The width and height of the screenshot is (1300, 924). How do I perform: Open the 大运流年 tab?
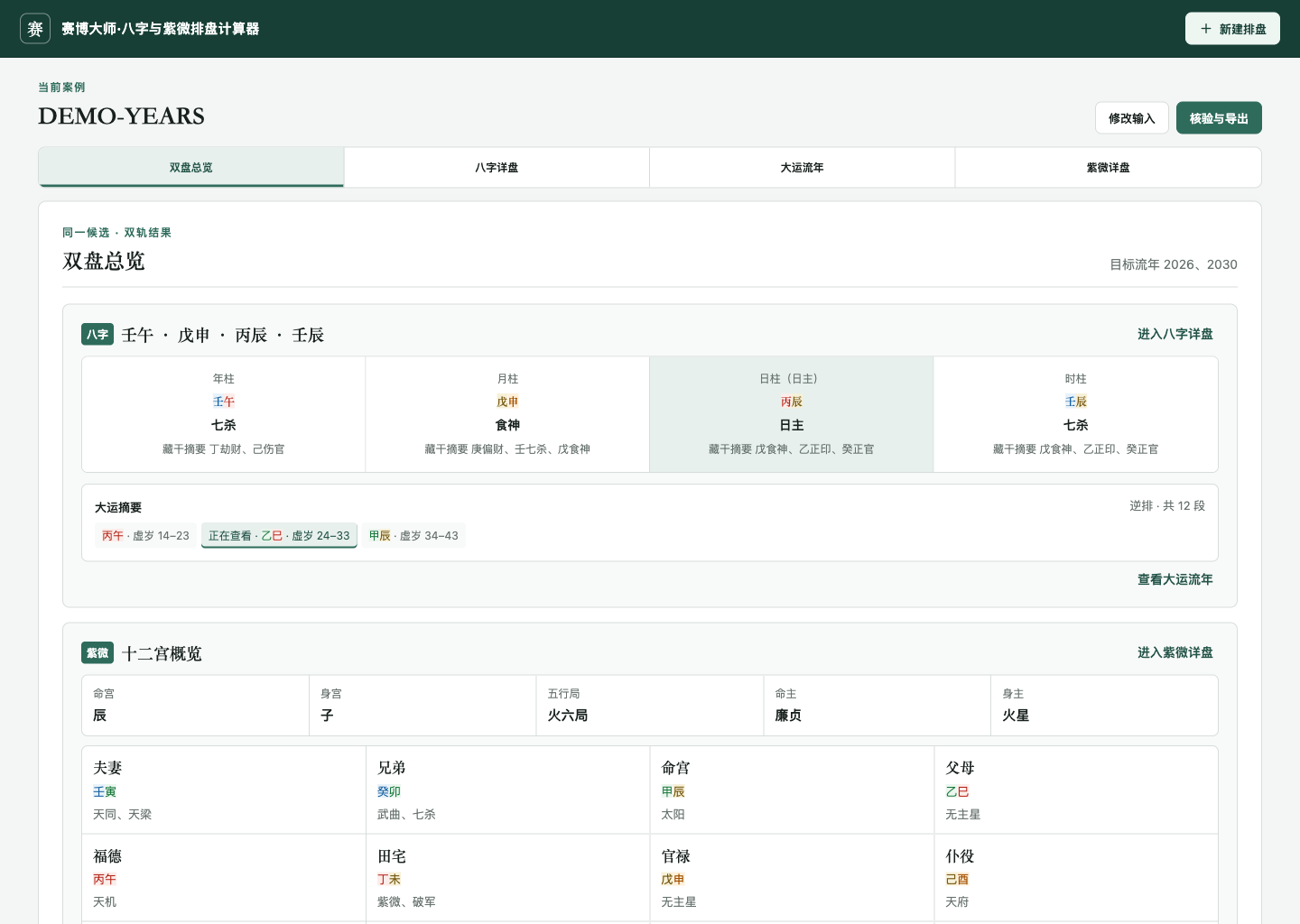coord(802,168)
